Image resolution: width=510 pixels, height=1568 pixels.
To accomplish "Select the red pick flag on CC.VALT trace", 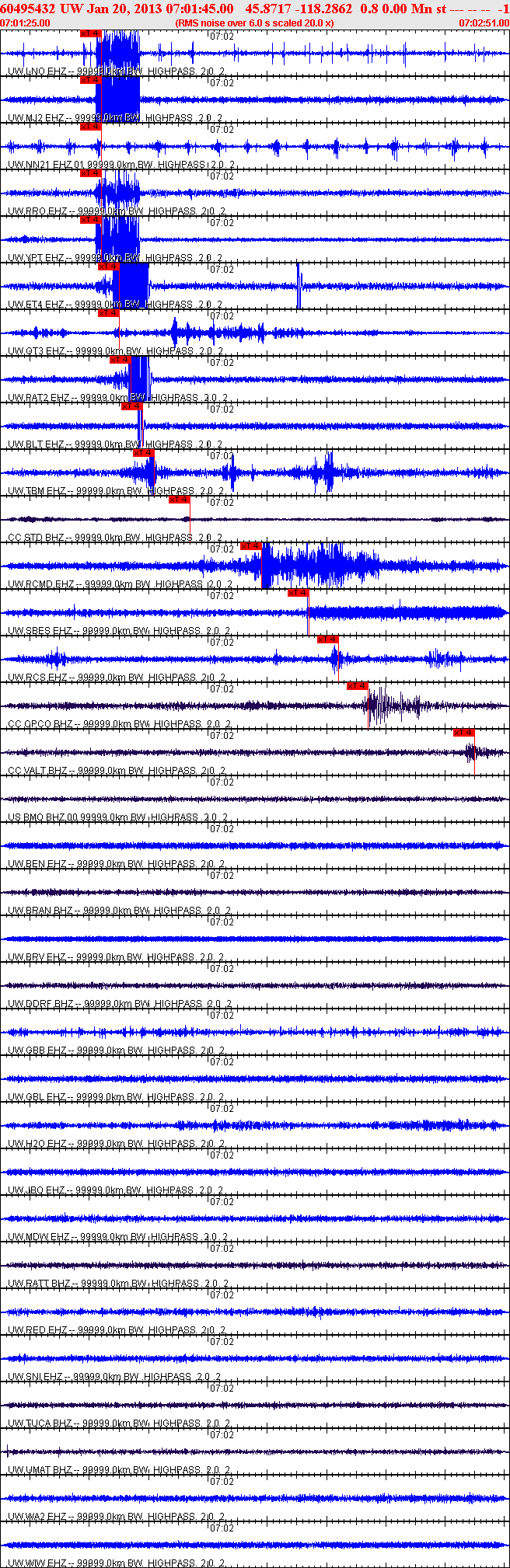I will [x=464, y=733].
